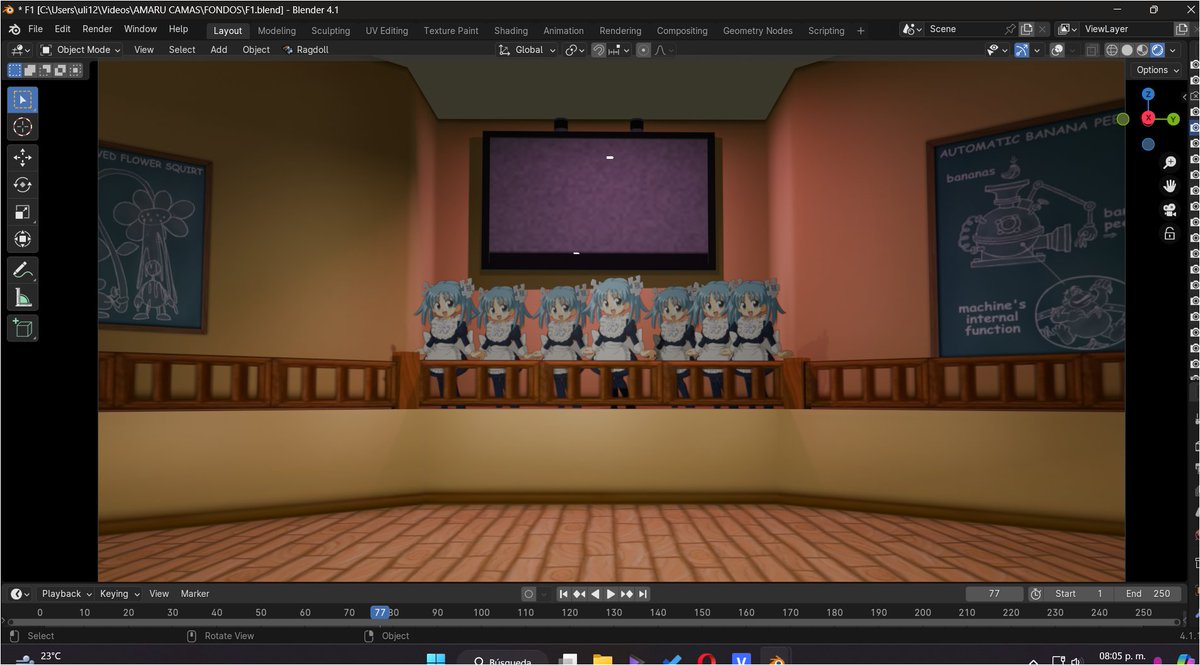Switch to rendered viewport shading
Viewport: 1200px width, 665px height.
coord(1157,50)
